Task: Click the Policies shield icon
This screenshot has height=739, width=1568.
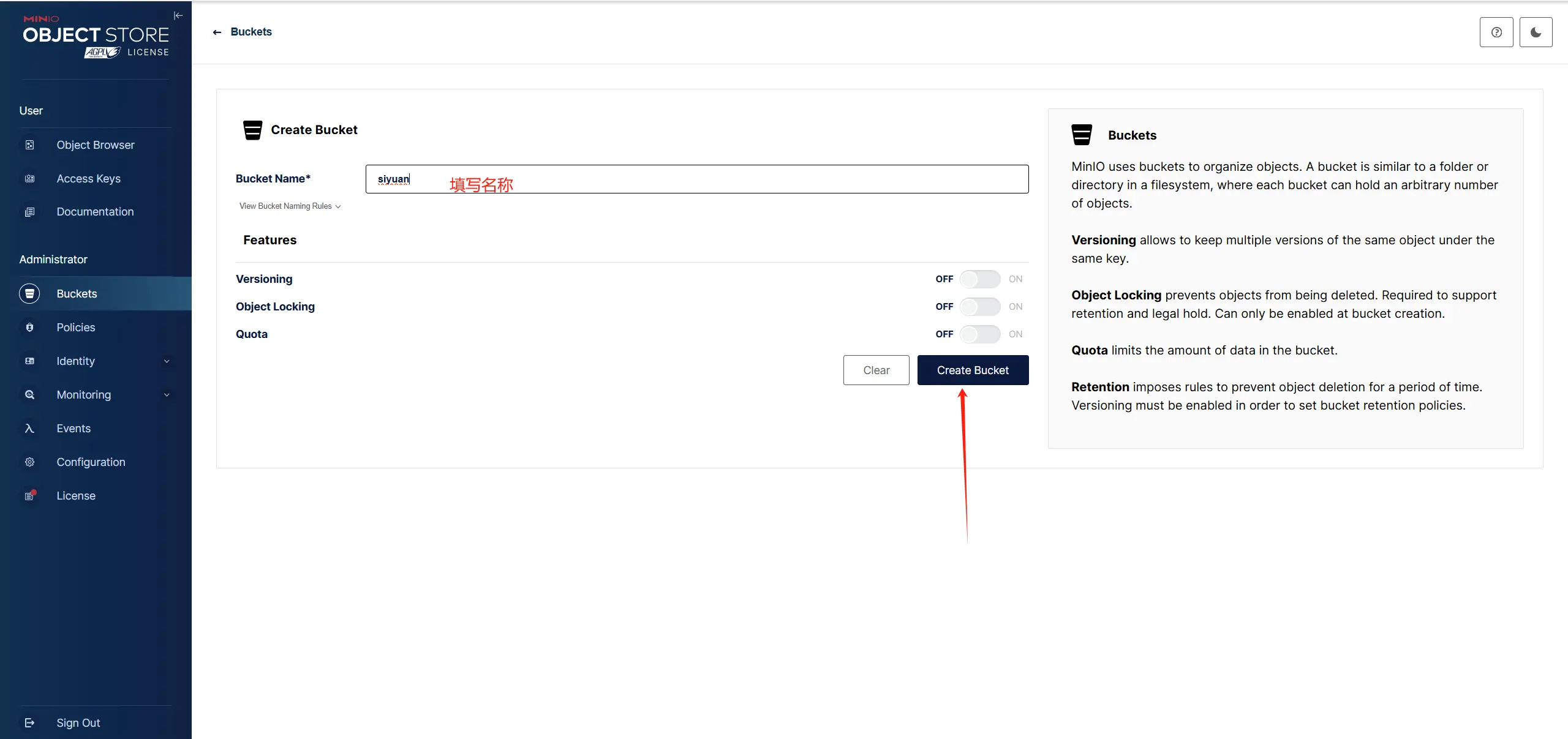Action: pyautogui.click(x=29, y=328)
